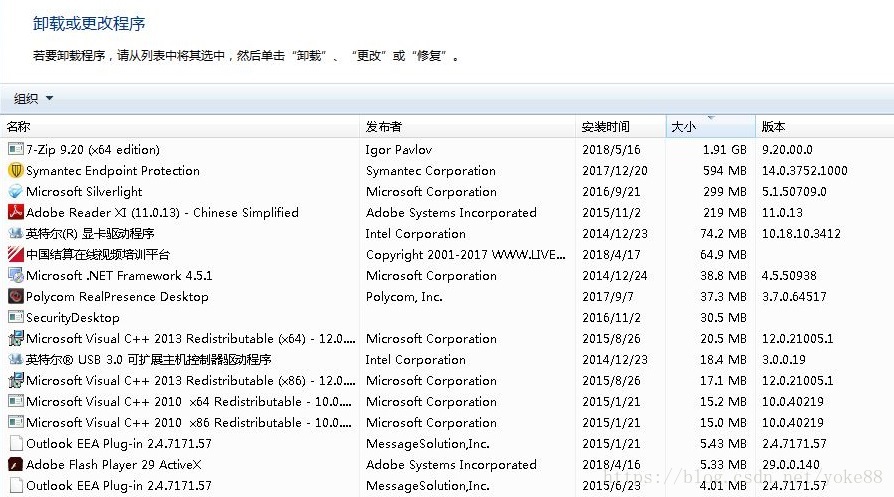Image resolution: width=894 pixels, height=497 pixels.
Task: Click size value 1.91 GB
Action: coord(724,149)
